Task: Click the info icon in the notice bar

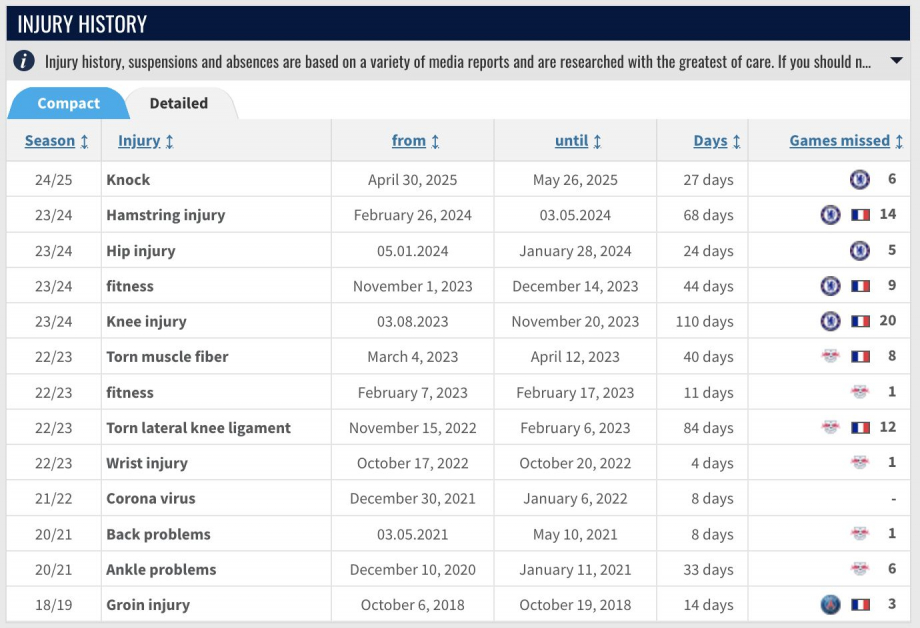Action: (x=25, y=61)
